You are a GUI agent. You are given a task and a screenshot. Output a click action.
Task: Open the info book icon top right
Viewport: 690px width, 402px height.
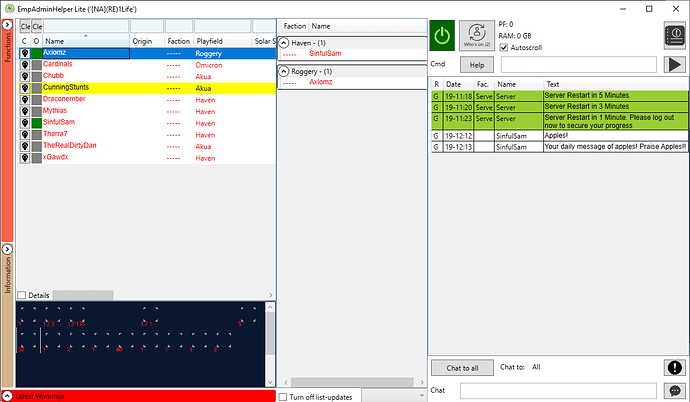pyautogui.click(x=675, y=36)
